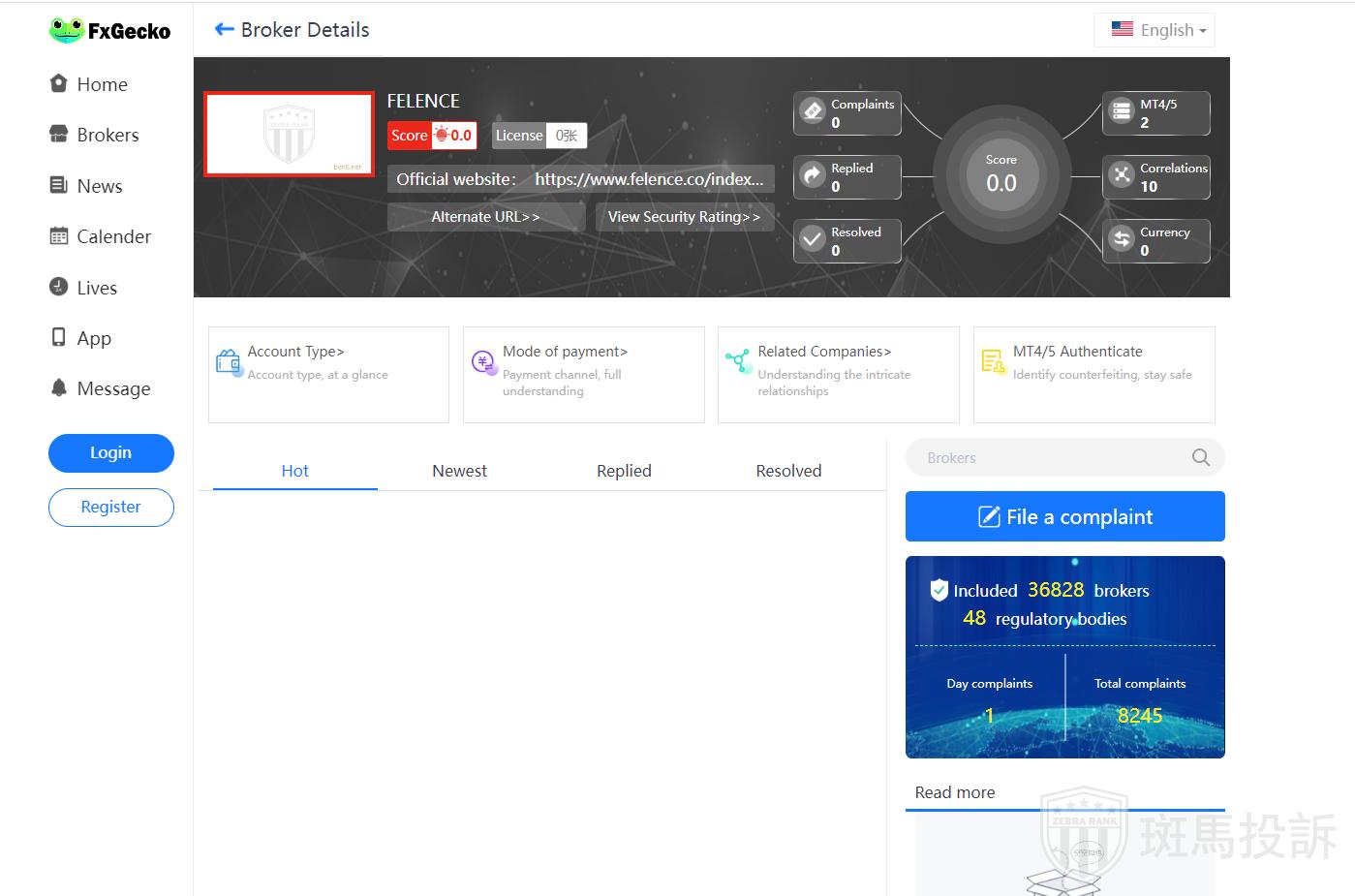The height and width of the screenshot is (896, 1355).
Task: Open Brokers in the sidebar
Action: [108, 135]
